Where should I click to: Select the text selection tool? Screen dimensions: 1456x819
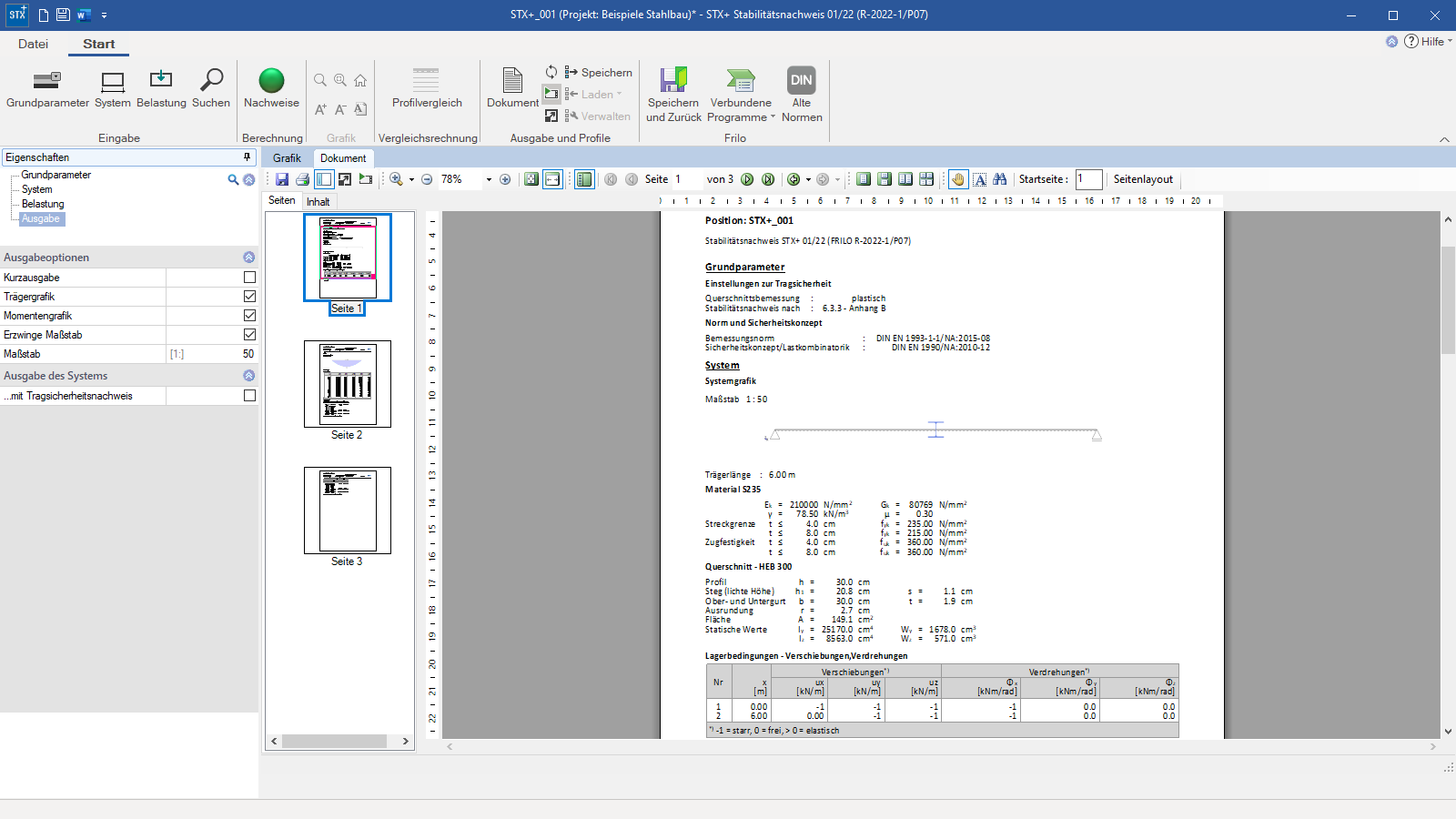point(979,179)
